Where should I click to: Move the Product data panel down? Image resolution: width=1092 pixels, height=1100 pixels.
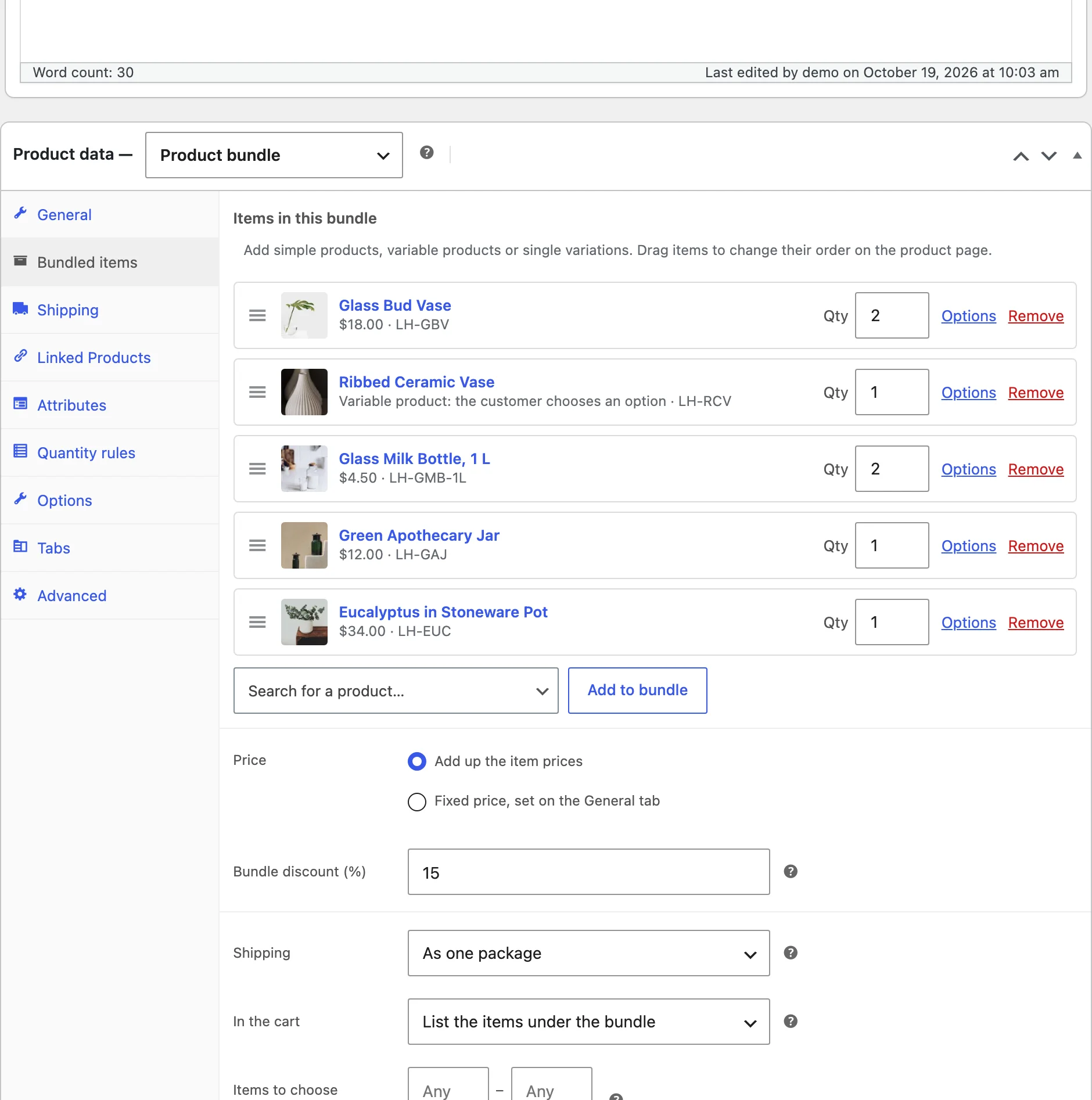[1049, 156]
